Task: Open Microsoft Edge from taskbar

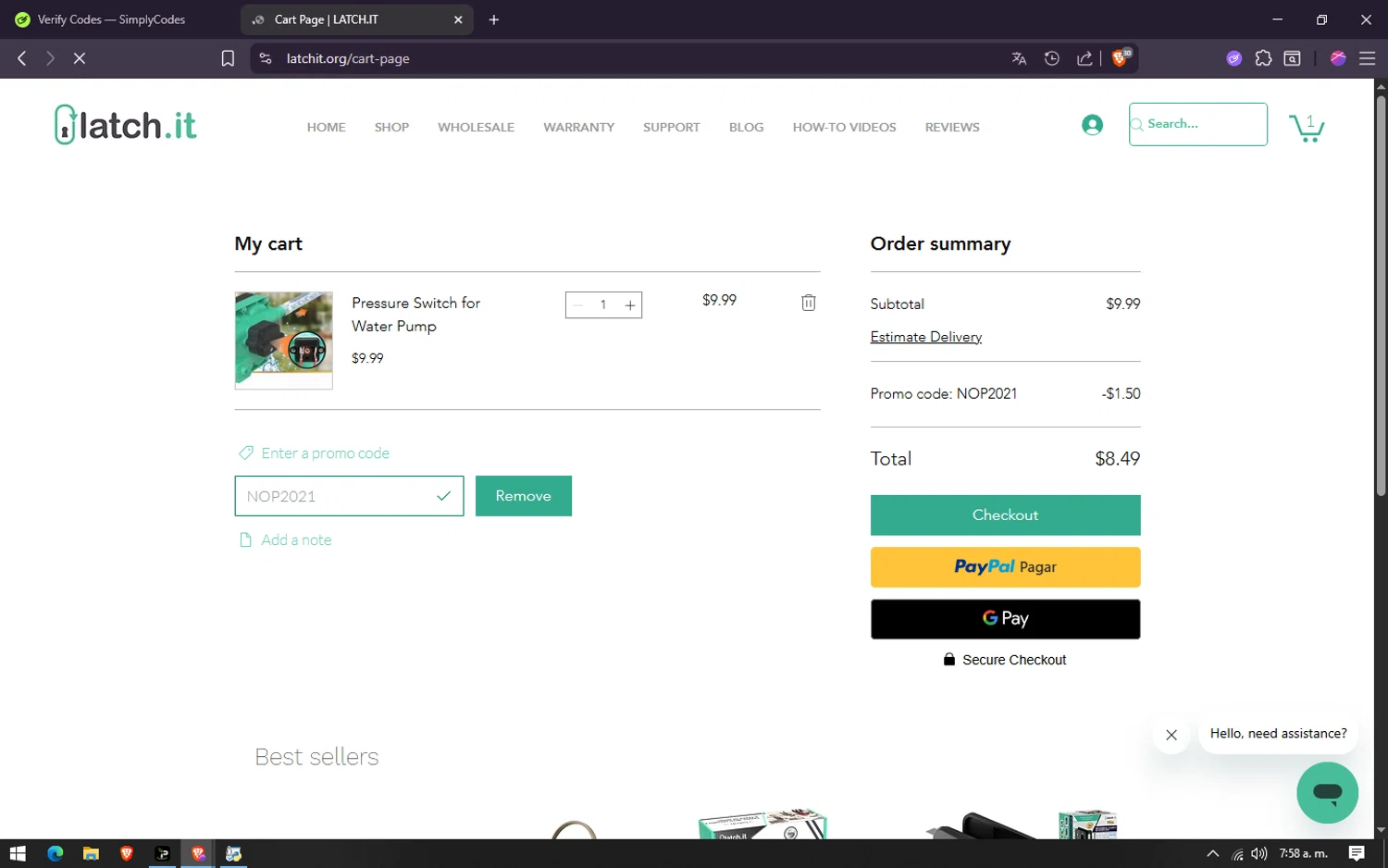Action: (55, 853)
